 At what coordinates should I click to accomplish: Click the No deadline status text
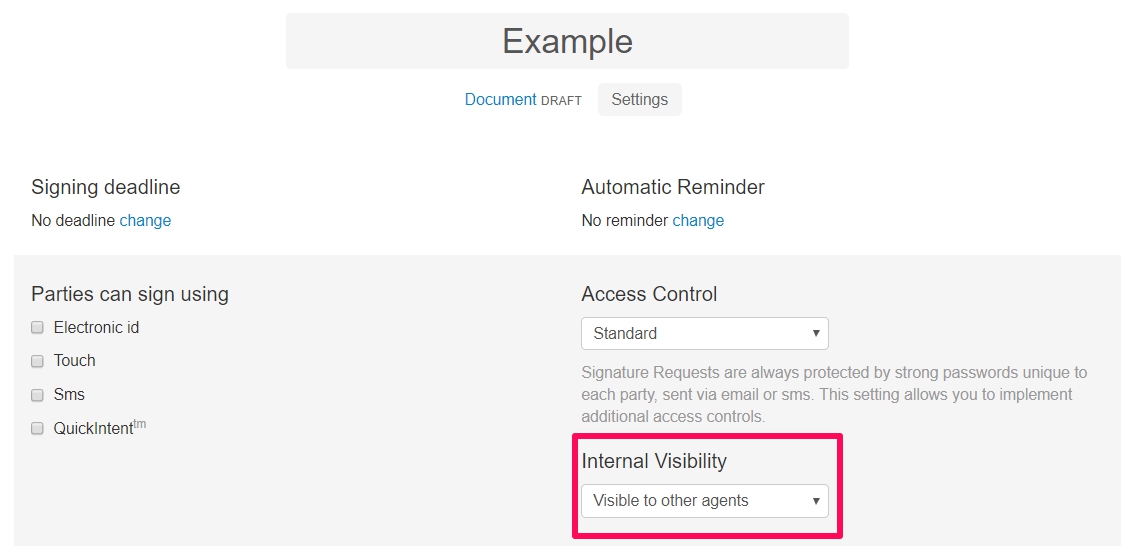[73, 221]
